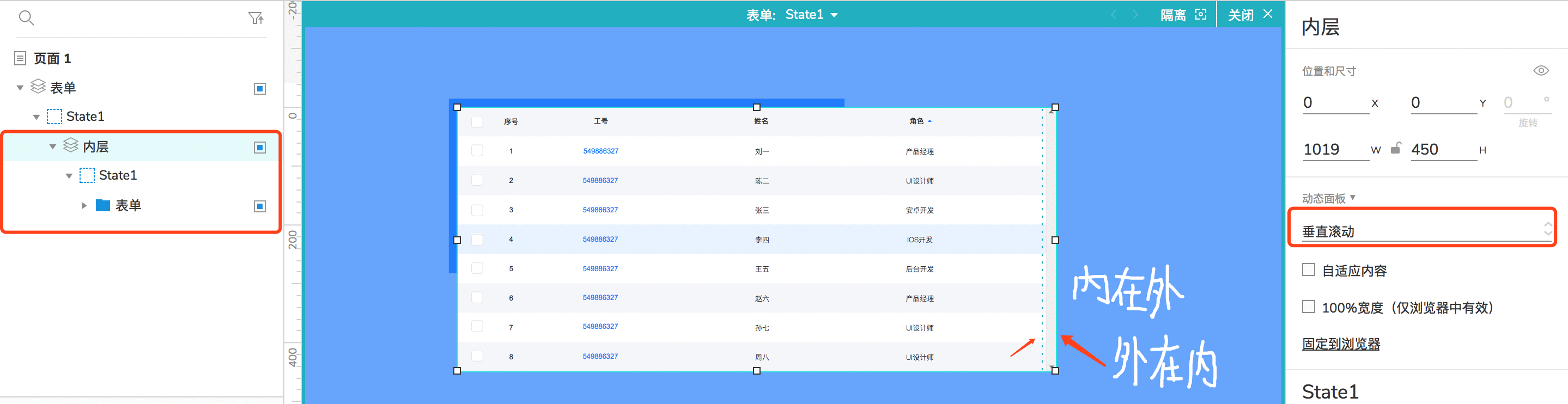Click the 工号 column header

pyautogui.click(x=601, y=121)
